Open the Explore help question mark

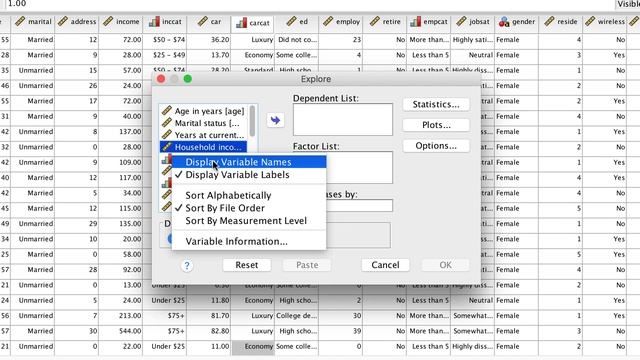[187, 266]
